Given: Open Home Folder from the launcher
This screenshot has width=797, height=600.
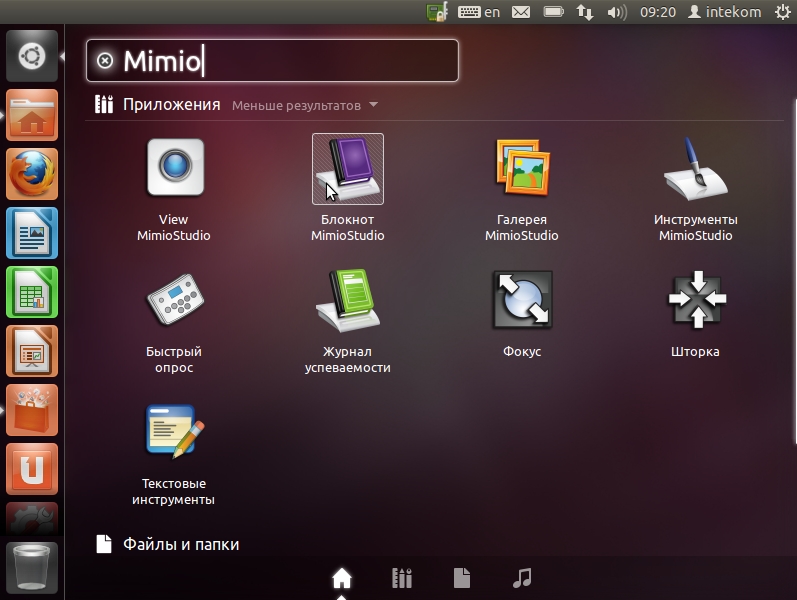Looking at the screenshot, I should [x=32, y=115].
